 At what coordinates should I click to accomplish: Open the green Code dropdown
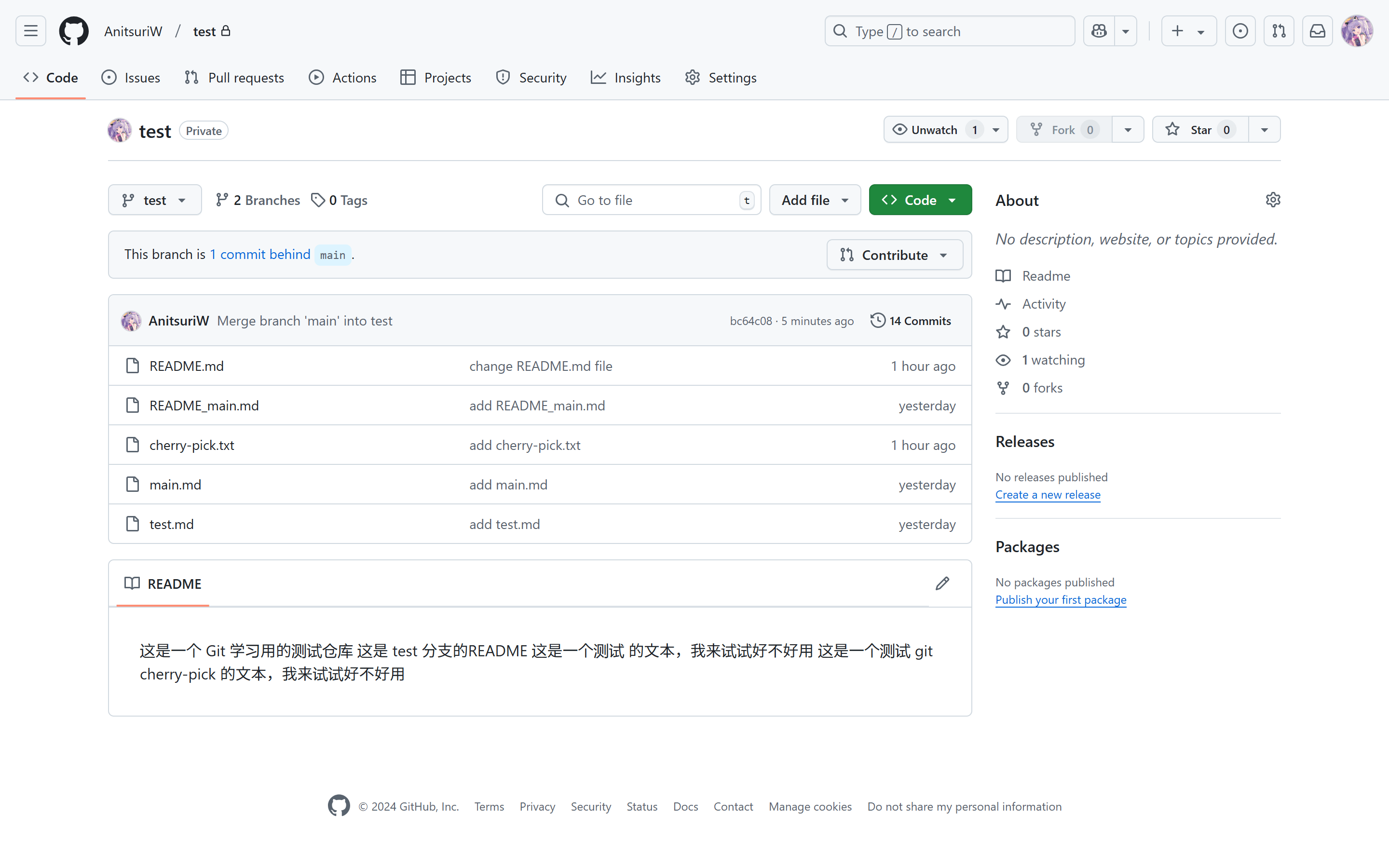pyautogui.click(x=920, y=200)
